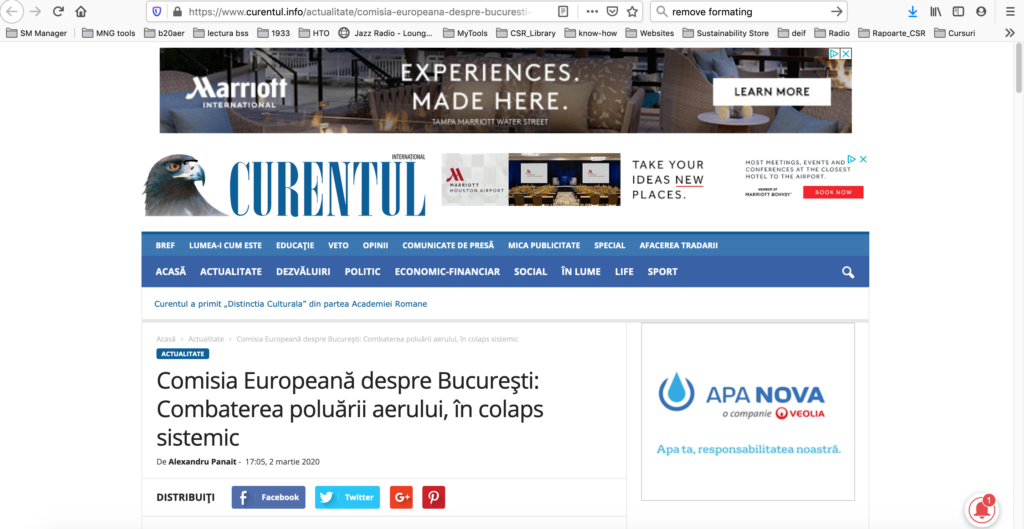Open COMUNICATE DE PRESĂ section

[448, 246]
